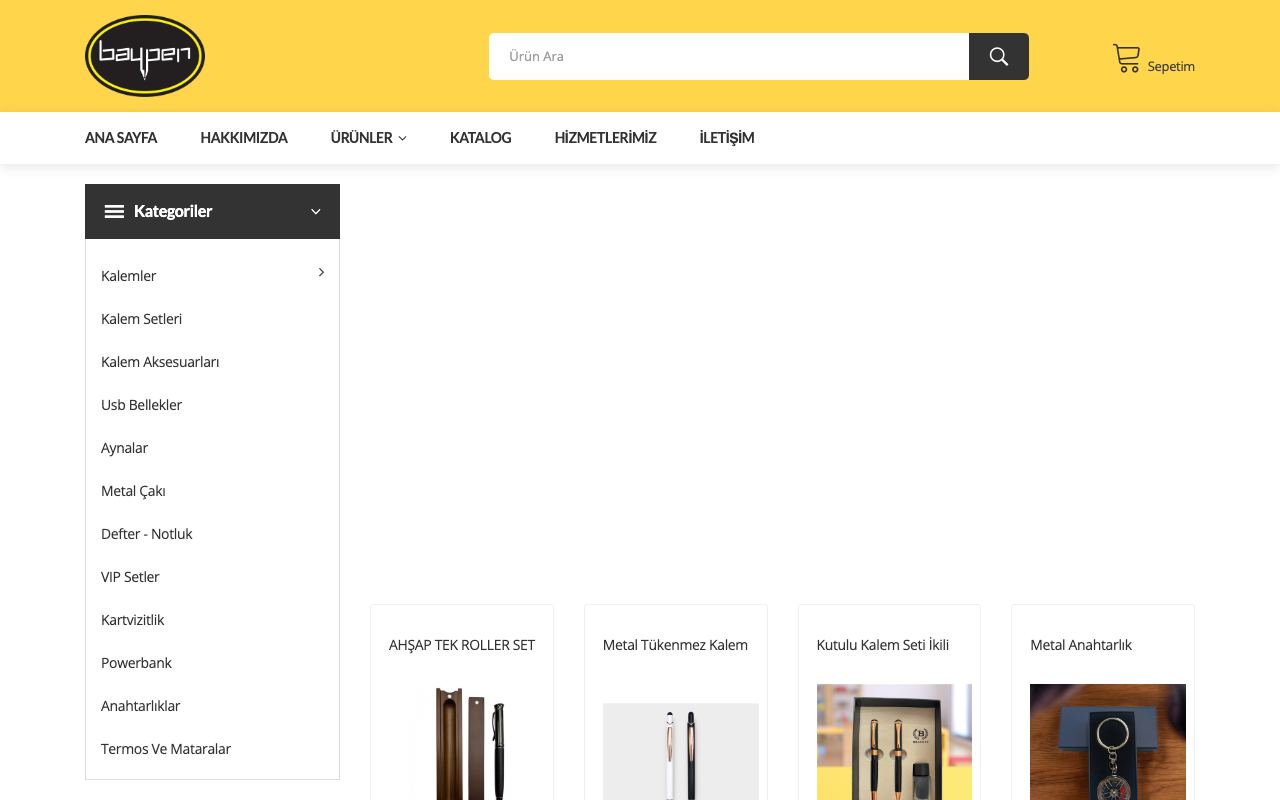Viewport: 1280px width, 800px height.
Task: Select Hakkımızda in the navigation bar
Action: pos(244,138)
